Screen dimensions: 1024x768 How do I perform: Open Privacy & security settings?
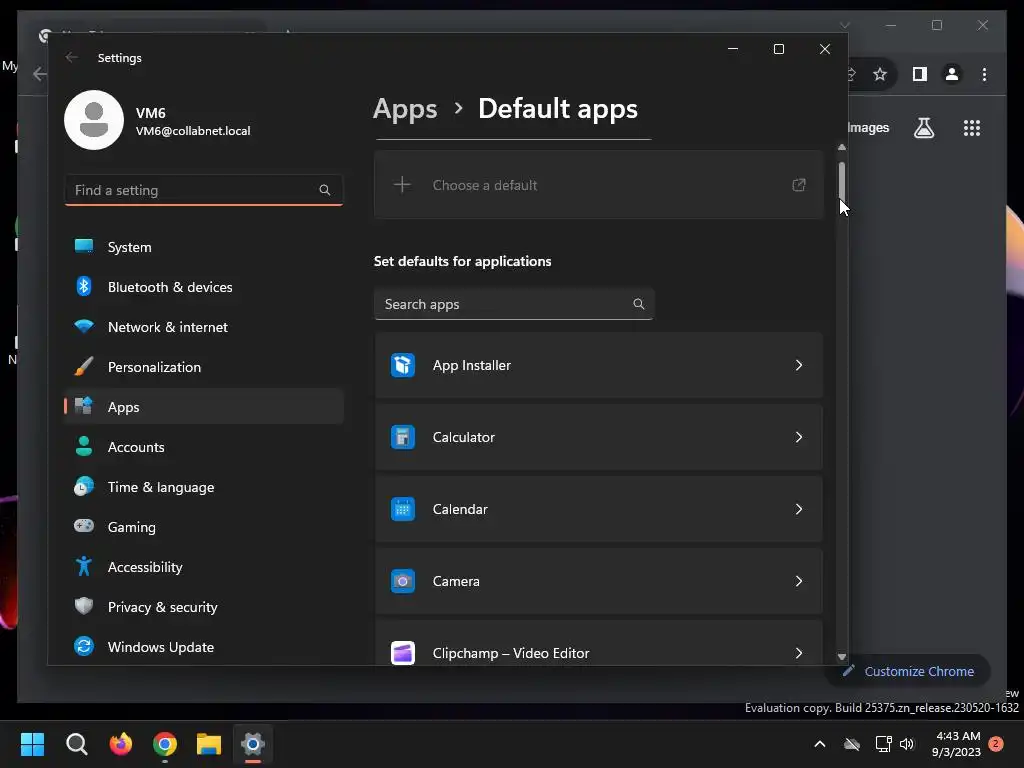coord(204,607)
